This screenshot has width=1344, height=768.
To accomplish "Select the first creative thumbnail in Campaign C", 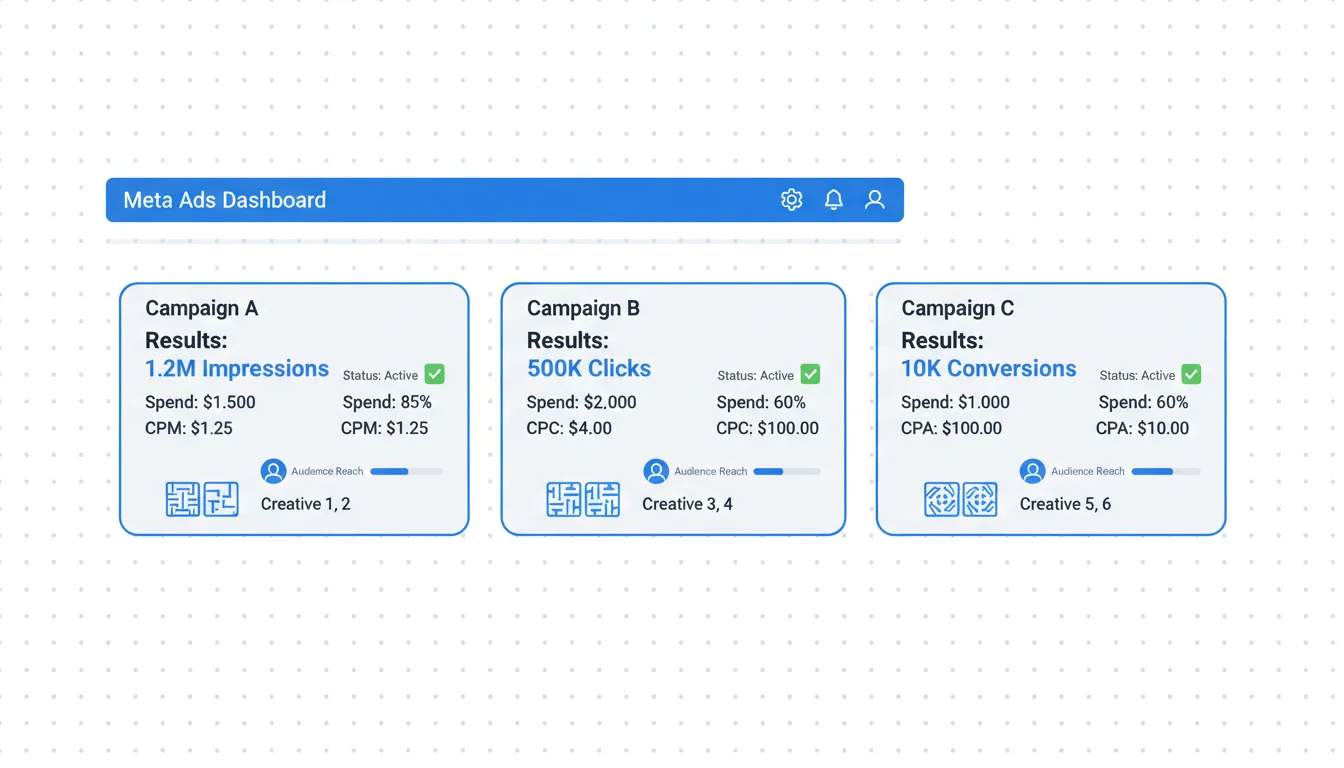I will [941, 499].
